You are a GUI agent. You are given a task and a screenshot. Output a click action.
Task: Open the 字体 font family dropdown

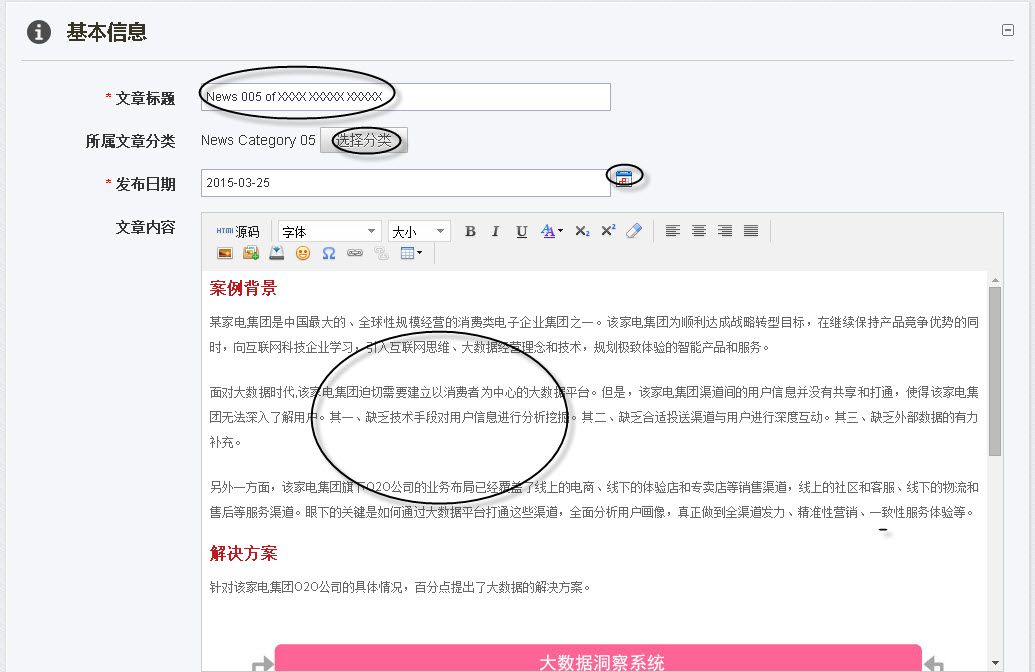(328, 231)
